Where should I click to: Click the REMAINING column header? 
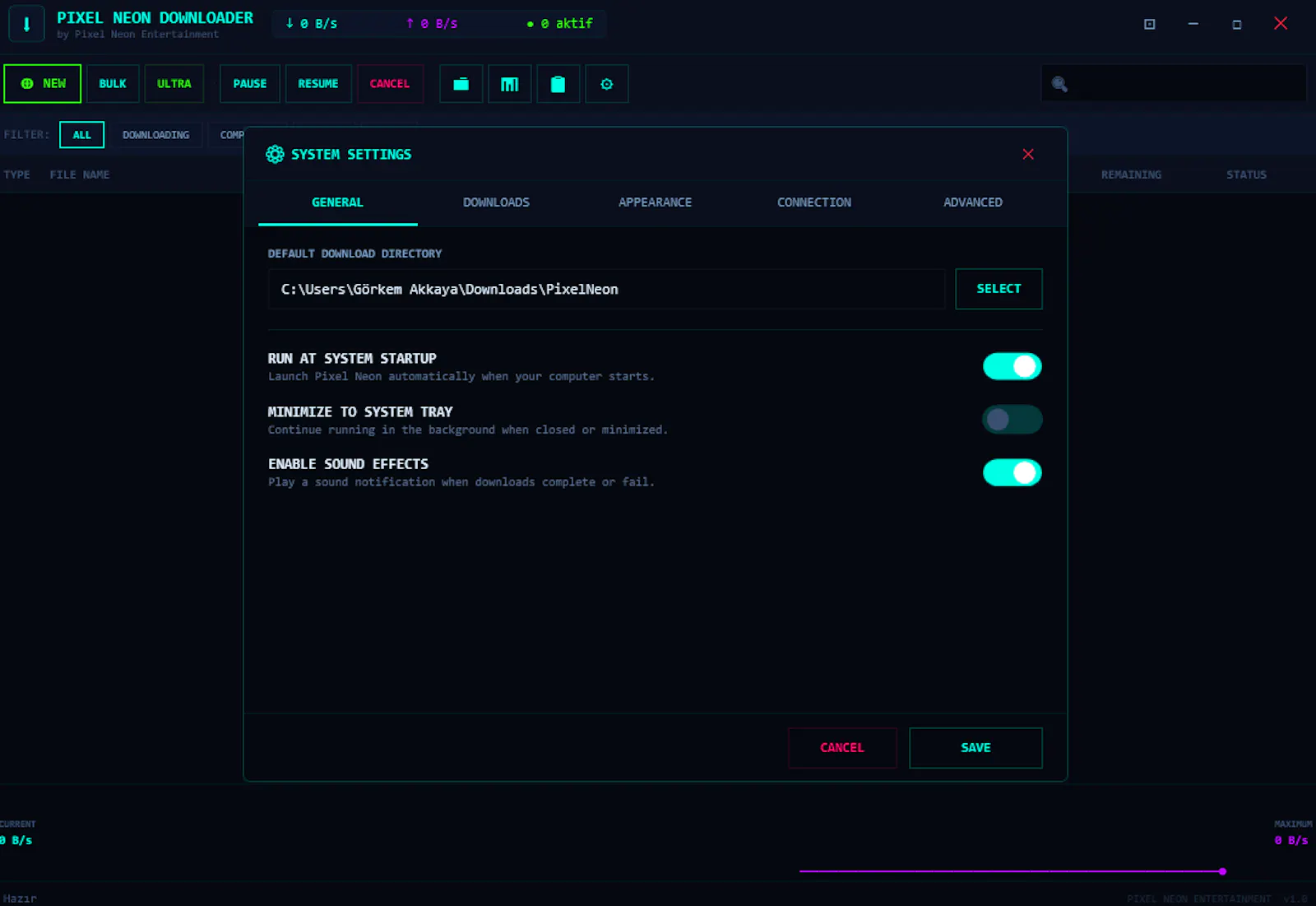coord(1131,174)
